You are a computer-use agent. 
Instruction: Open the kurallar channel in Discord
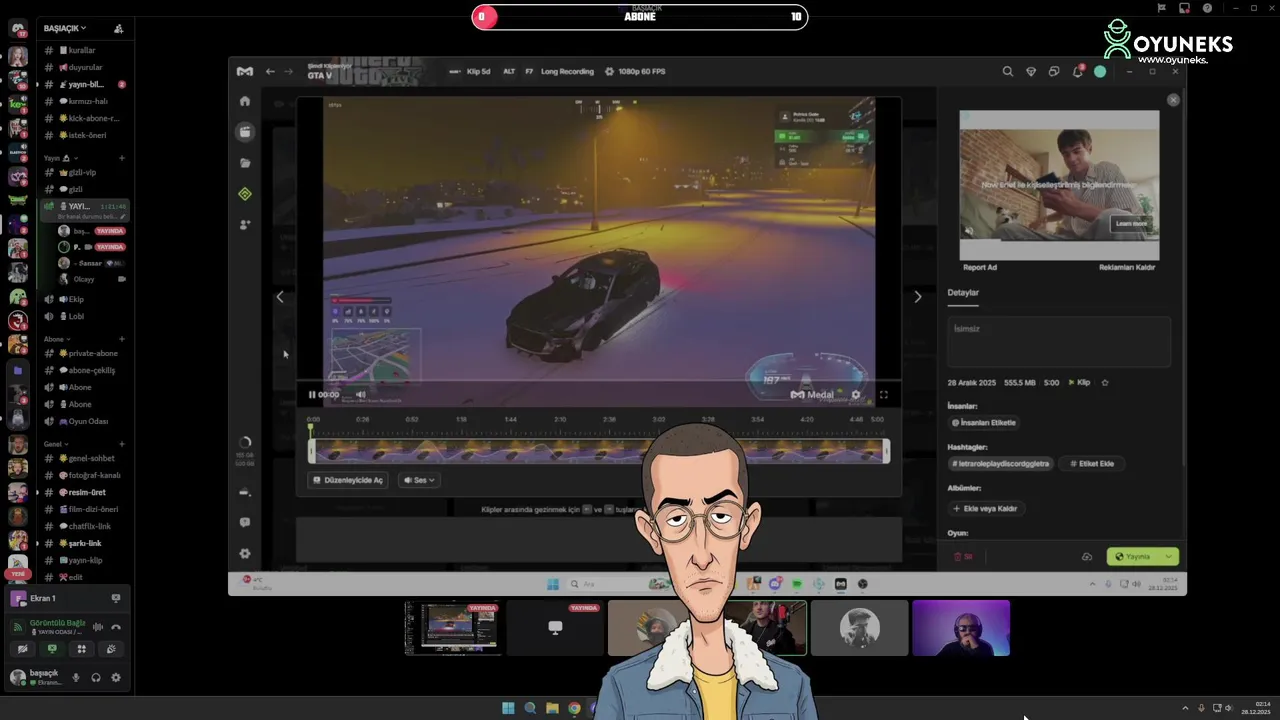click(82, 50)
